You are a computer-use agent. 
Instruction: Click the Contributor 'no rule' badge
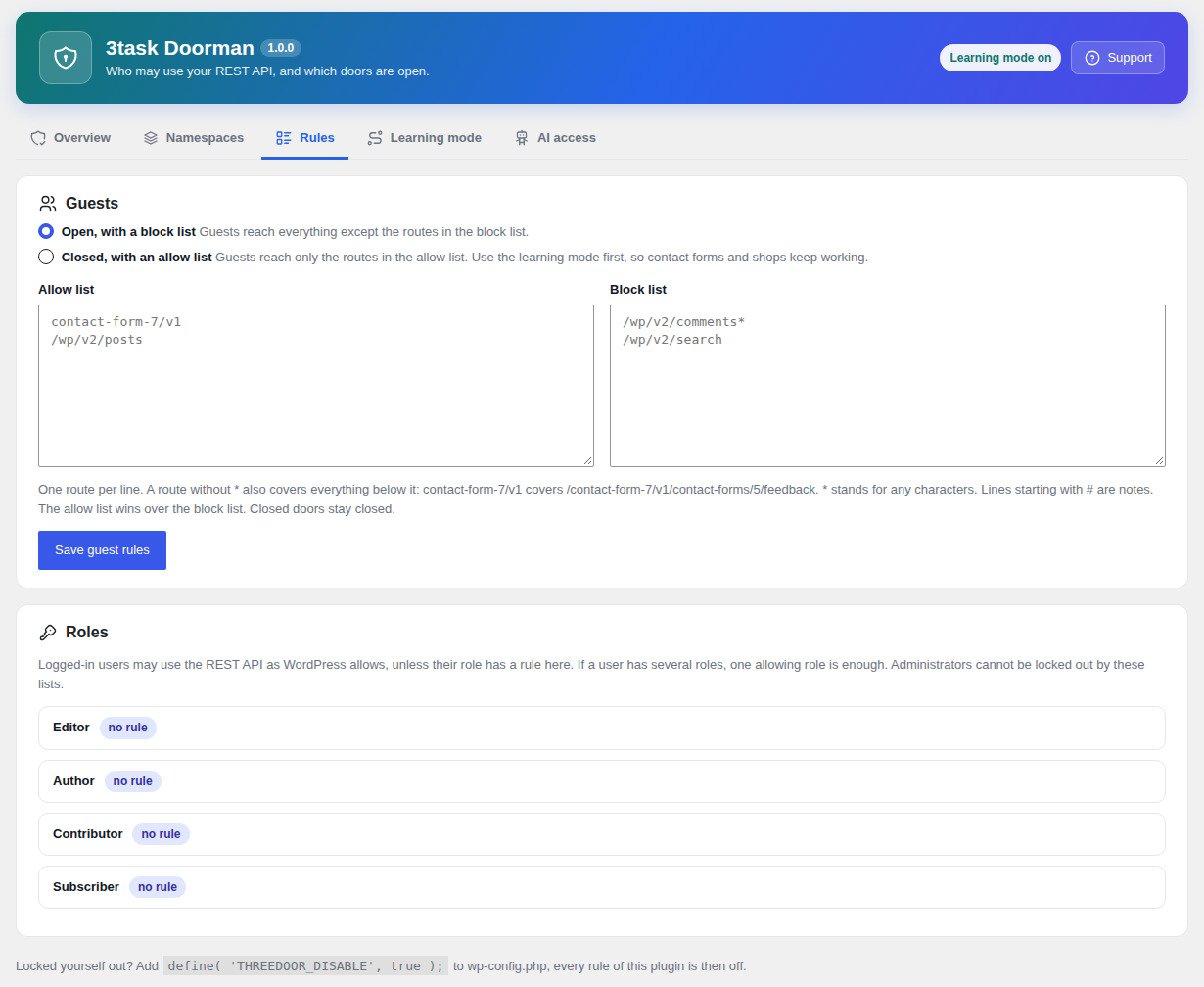click(x=162, y=834)
